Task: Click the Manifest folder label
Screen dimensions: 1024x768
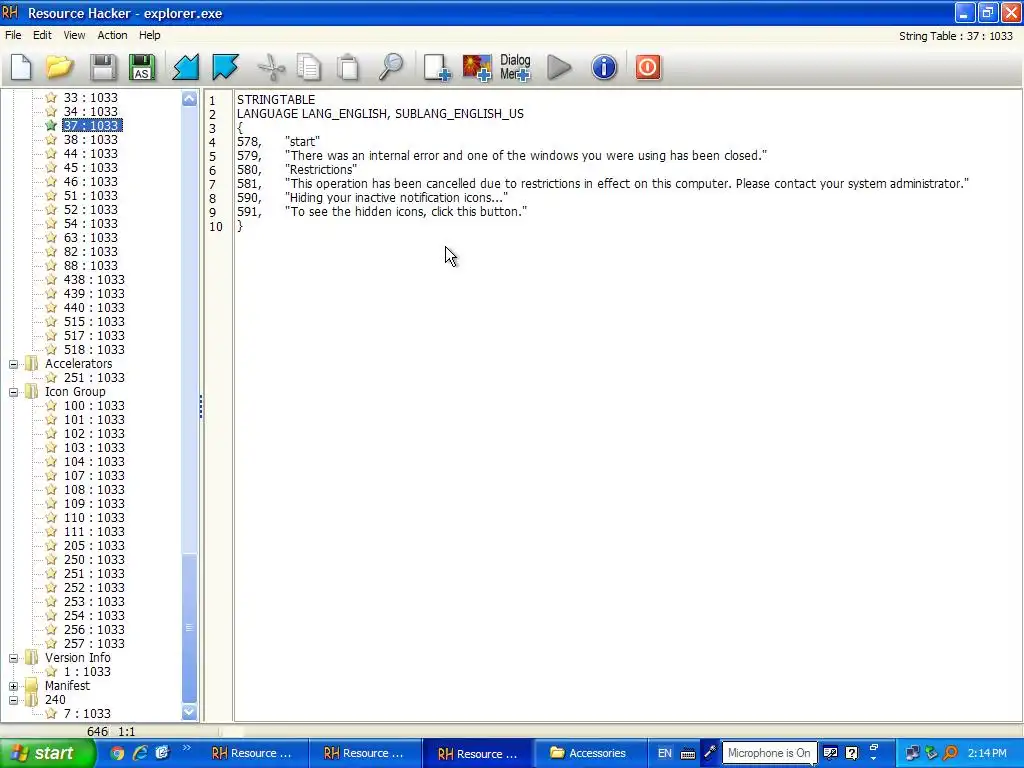Action: point(67,686)
